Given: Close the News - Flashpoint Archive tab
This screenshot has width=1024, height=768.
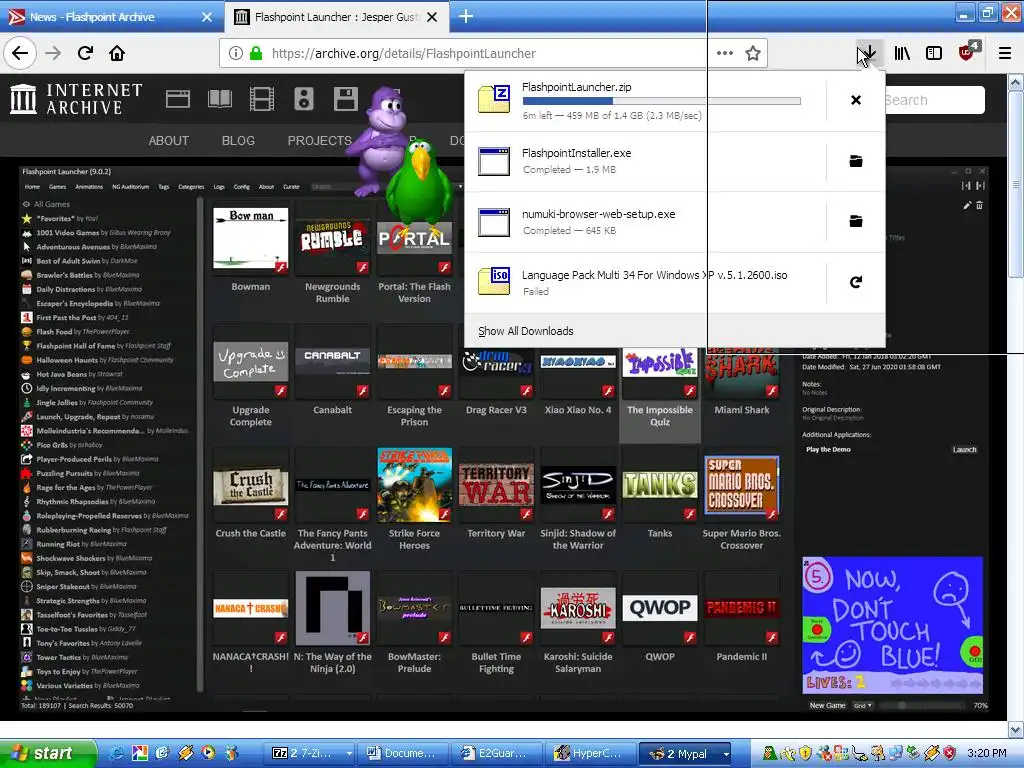Looking at the screenshot, I should pos(207,17).
